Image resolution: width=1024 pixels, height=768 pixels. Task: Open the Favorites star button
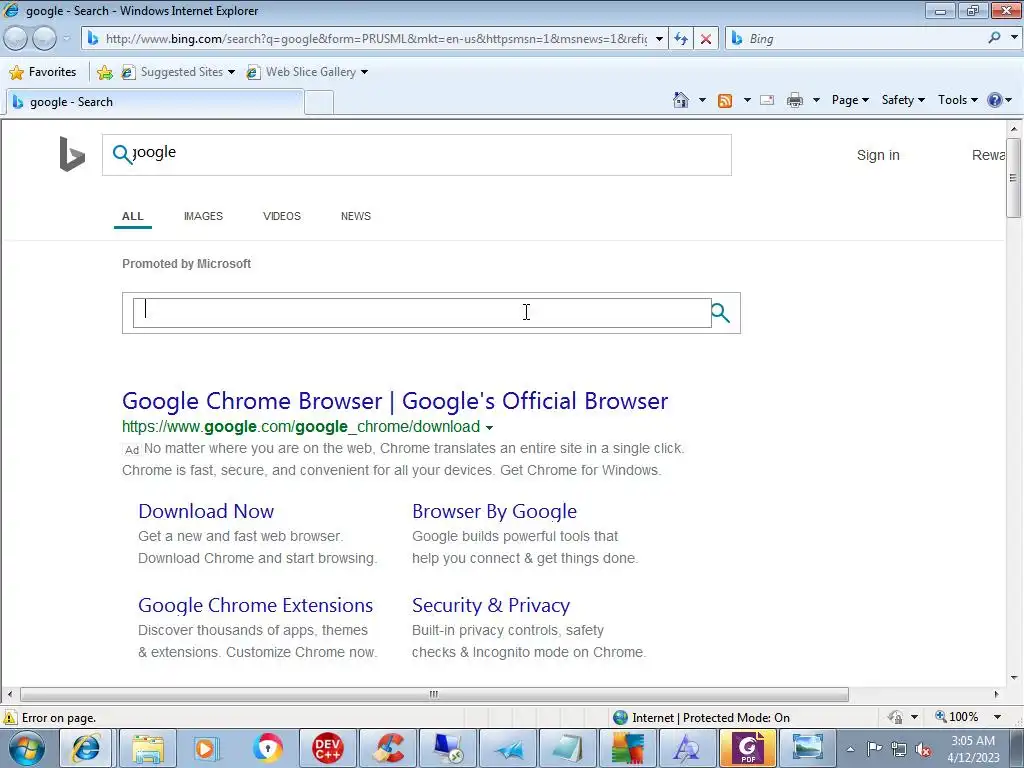(x=43, y=72)
